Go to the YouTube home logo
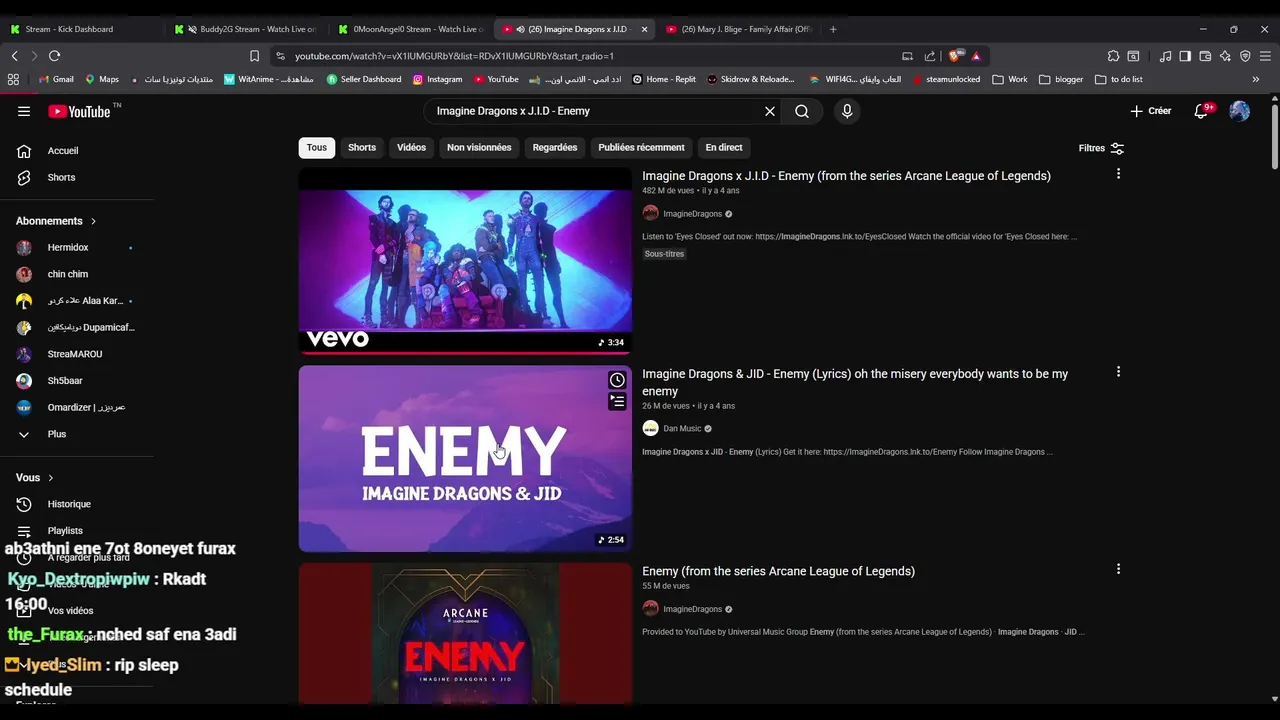 (x=79, y=111)
